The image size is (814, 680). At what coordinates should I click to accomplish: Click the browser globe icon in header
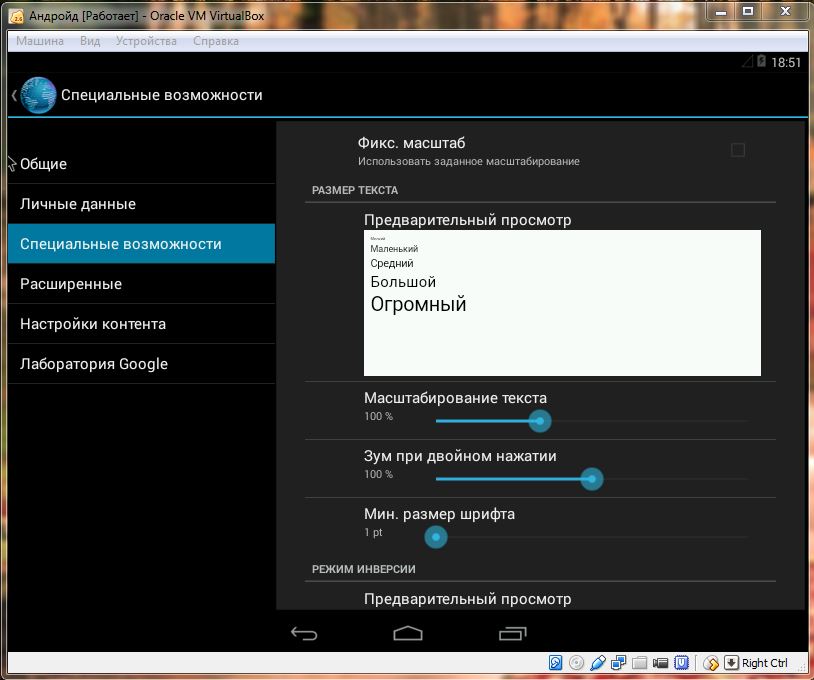click(38, 95)
